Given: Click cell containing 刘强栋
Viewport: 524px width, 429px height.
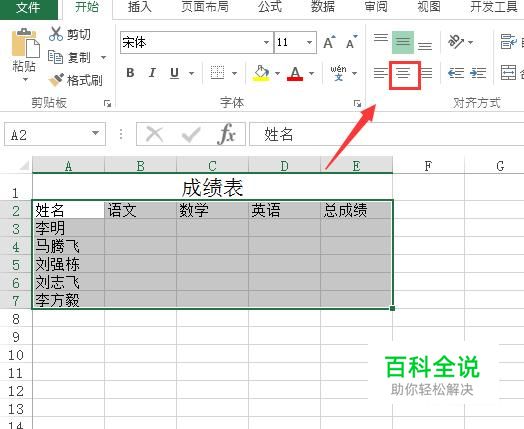Looking at the screenshot, I should pyautogui.click(x=69, y=264).
